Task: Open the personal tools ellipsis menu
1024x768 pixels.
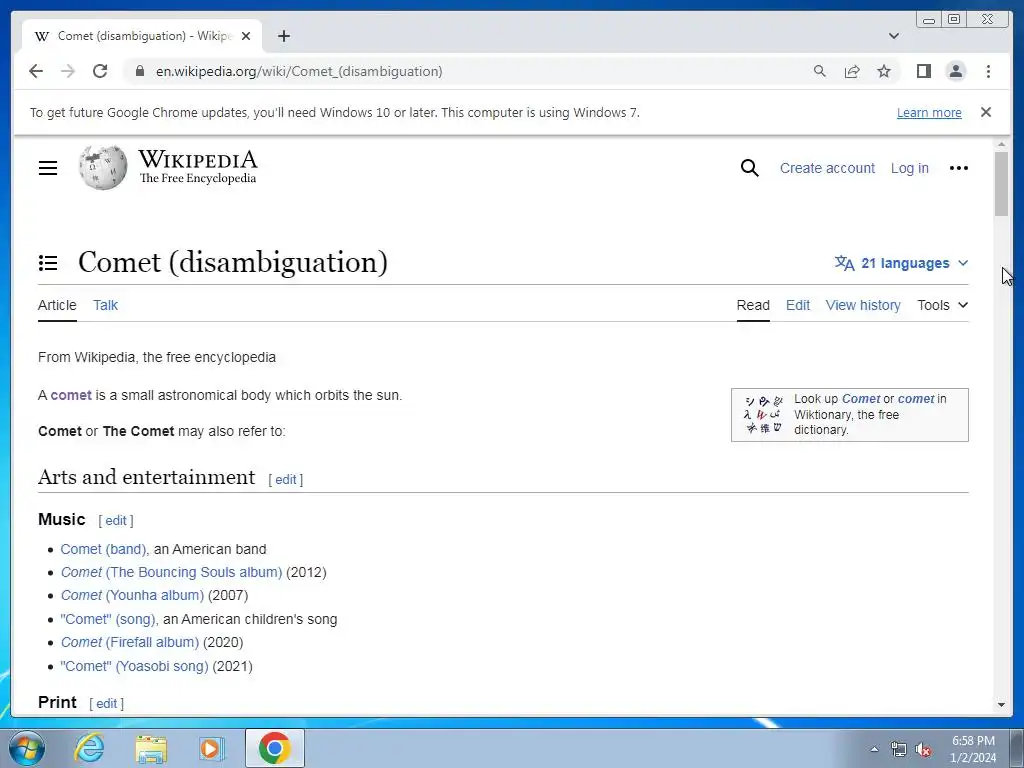Action: point(959,168)
